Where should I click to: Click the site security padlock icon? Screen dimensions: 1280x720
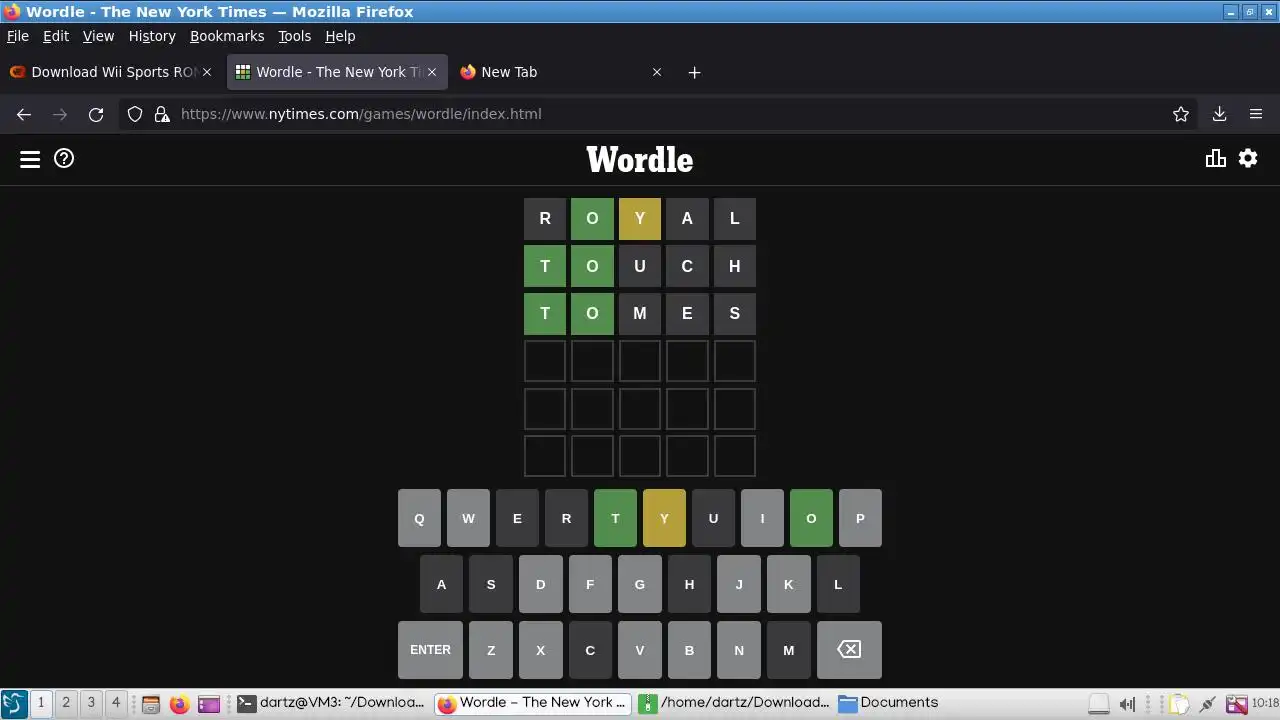[162, 114]
